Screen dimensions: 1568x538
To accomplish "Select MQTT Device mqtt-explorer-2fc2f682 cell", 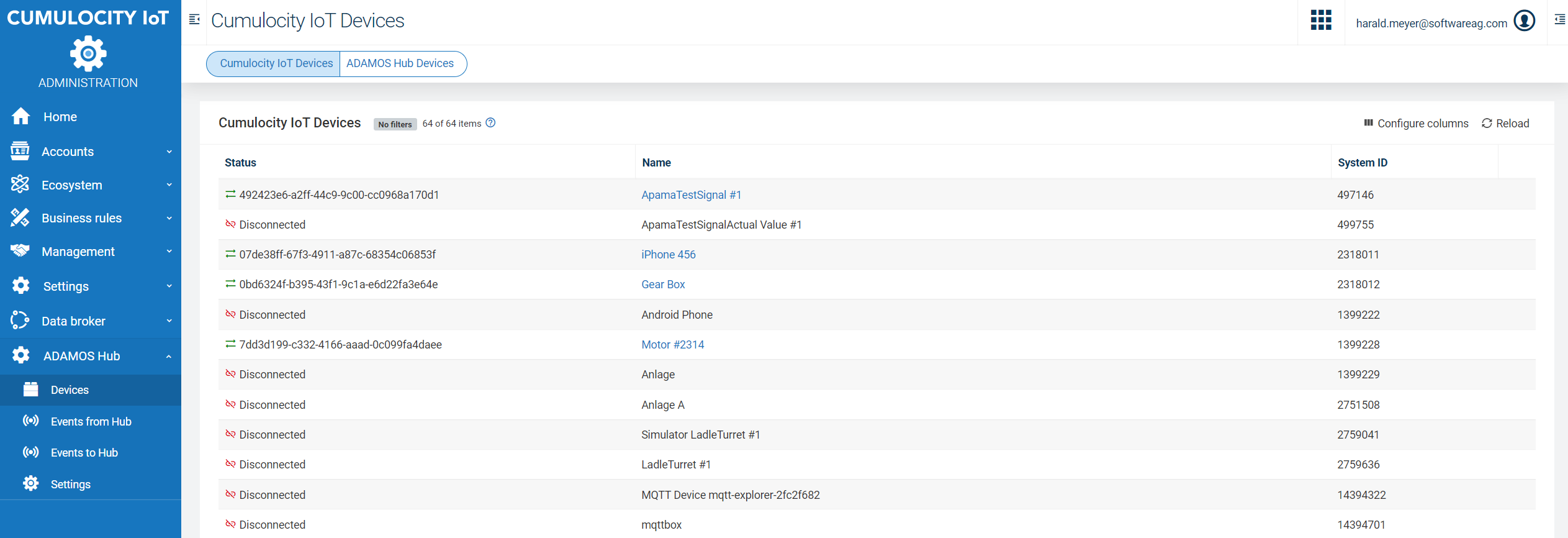I will click(x=730, y=495).
